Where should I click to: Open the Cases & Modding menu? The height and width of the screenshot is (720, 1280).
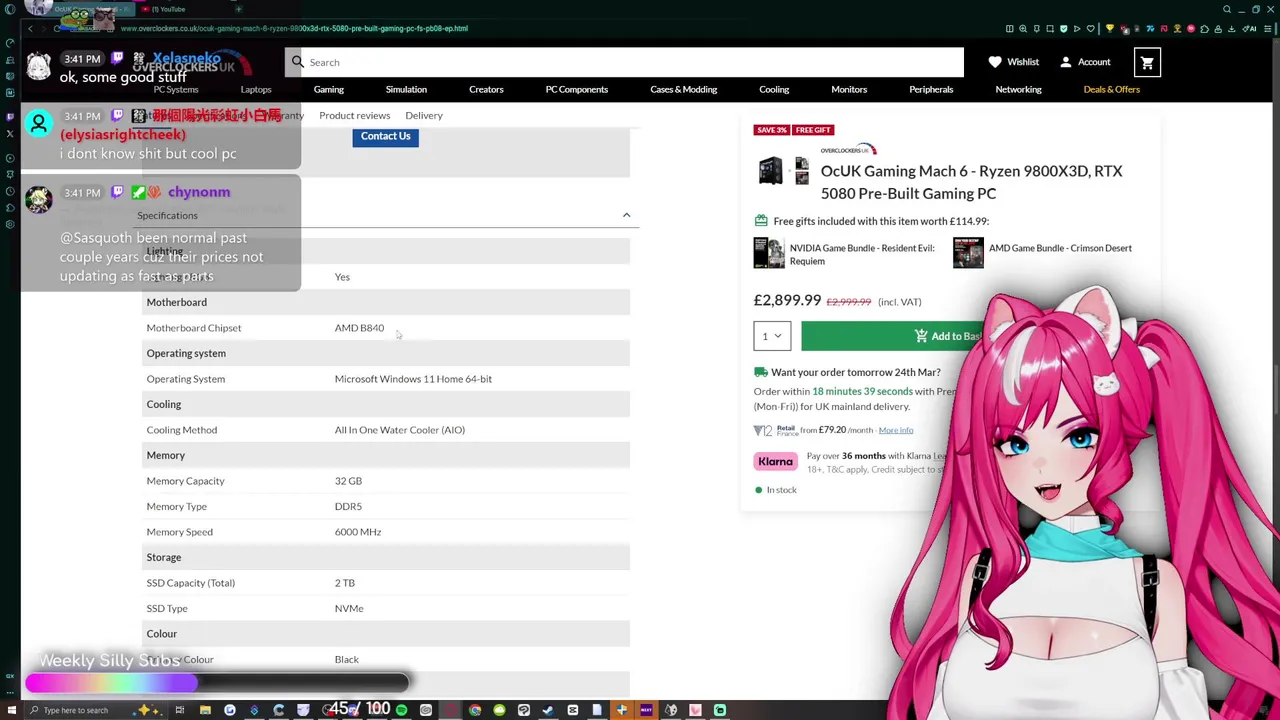click(x=684, y=89)
